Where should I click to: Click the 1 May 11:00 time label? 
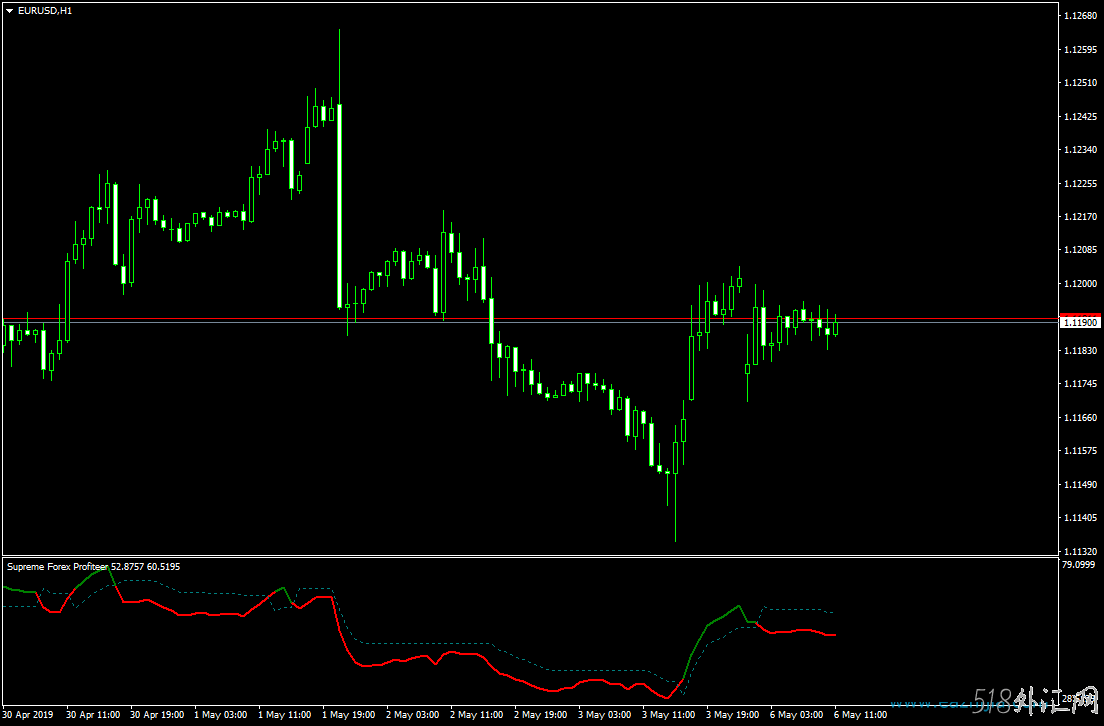pyautogui.click(x=285, y=715)
